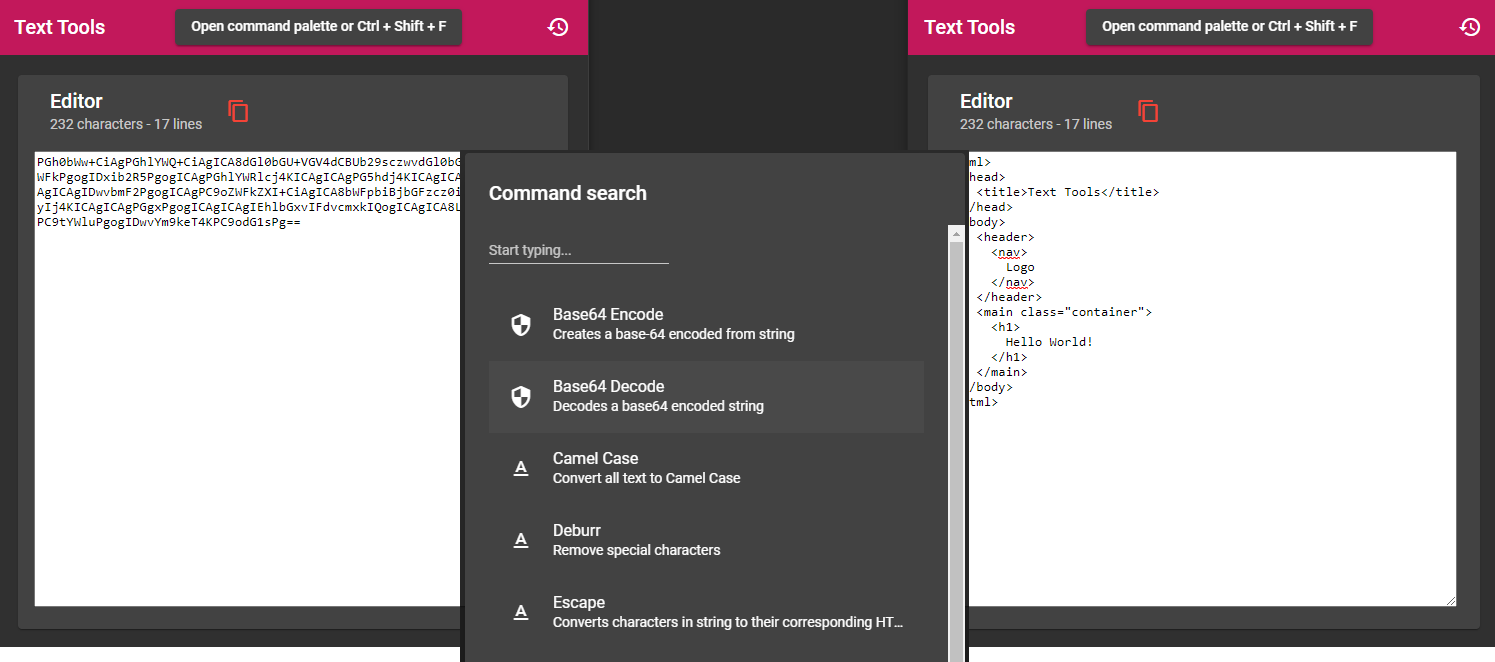1495x662 pixels.
Task: Click the Start typing search field
Action: coord(578,249)
